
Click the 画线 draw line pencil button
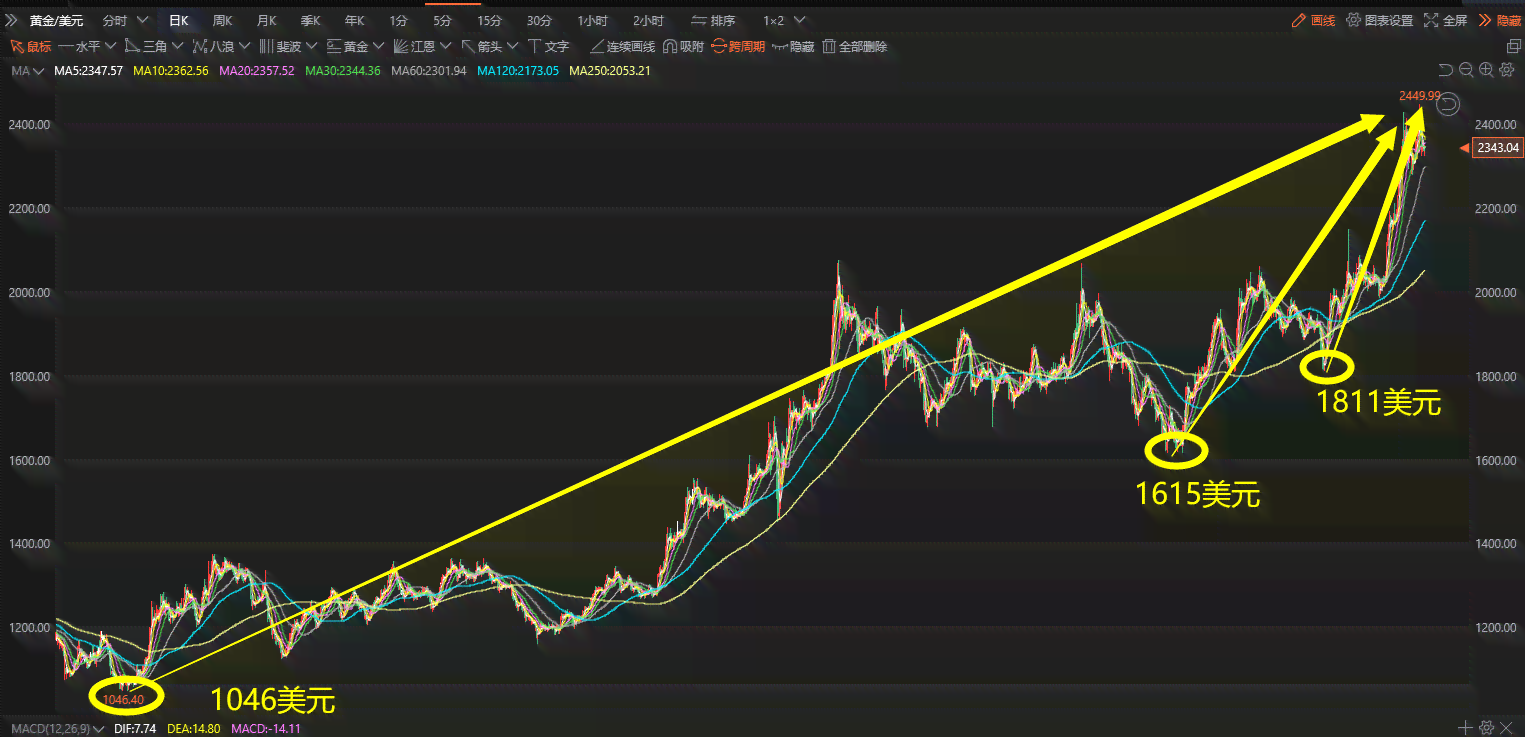[1313, 20]
